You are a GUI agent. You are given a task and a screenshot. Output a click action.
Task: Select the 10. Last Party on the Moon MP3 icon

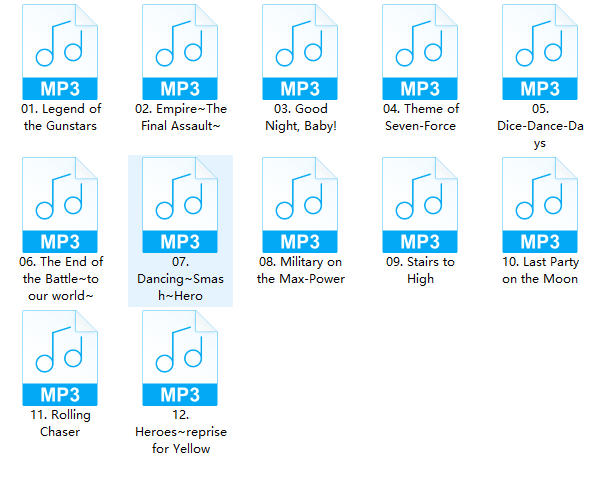pos(540,205)
